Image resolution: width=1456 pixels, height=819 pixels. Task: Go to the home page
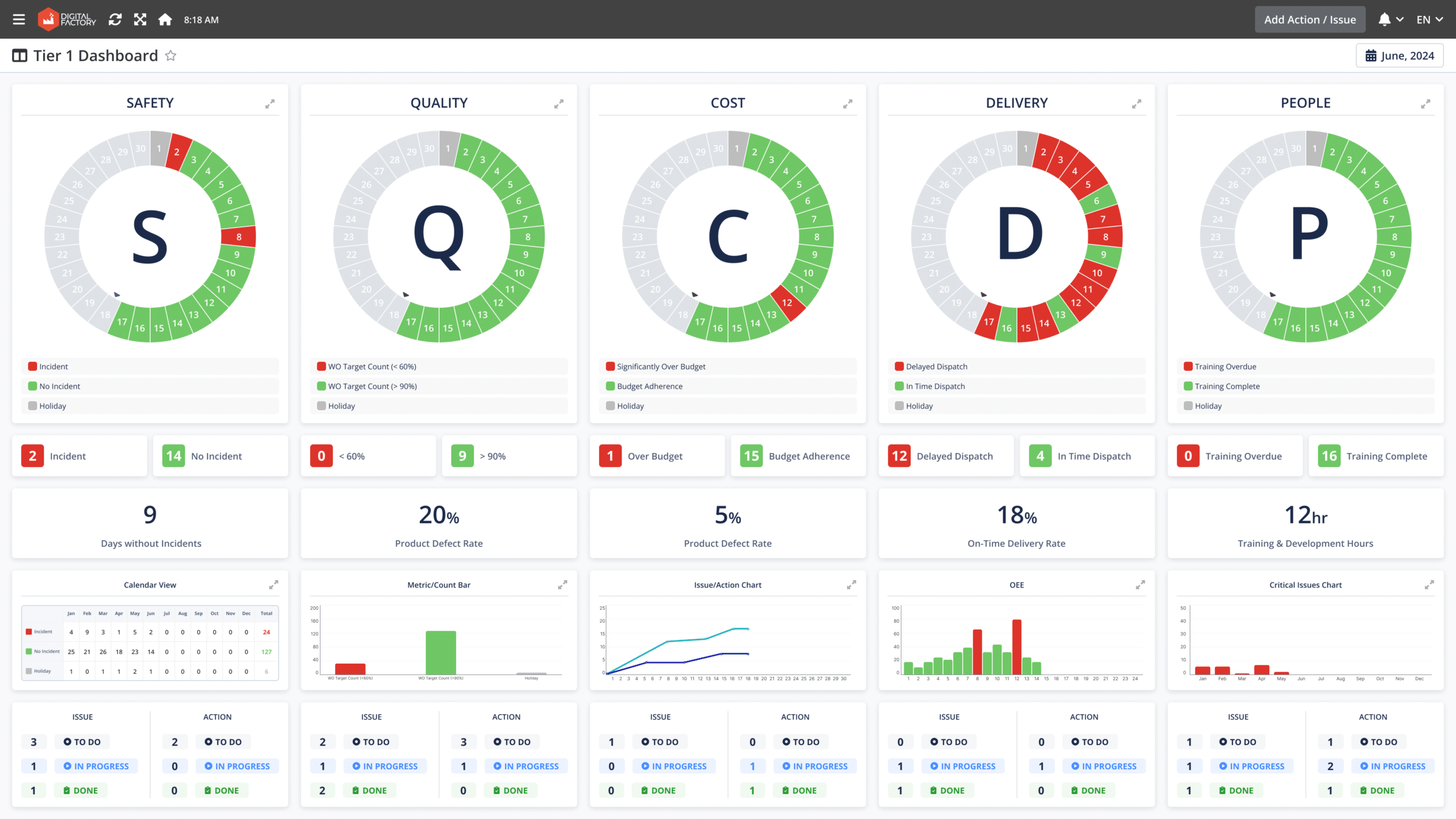tap(165, 19)
